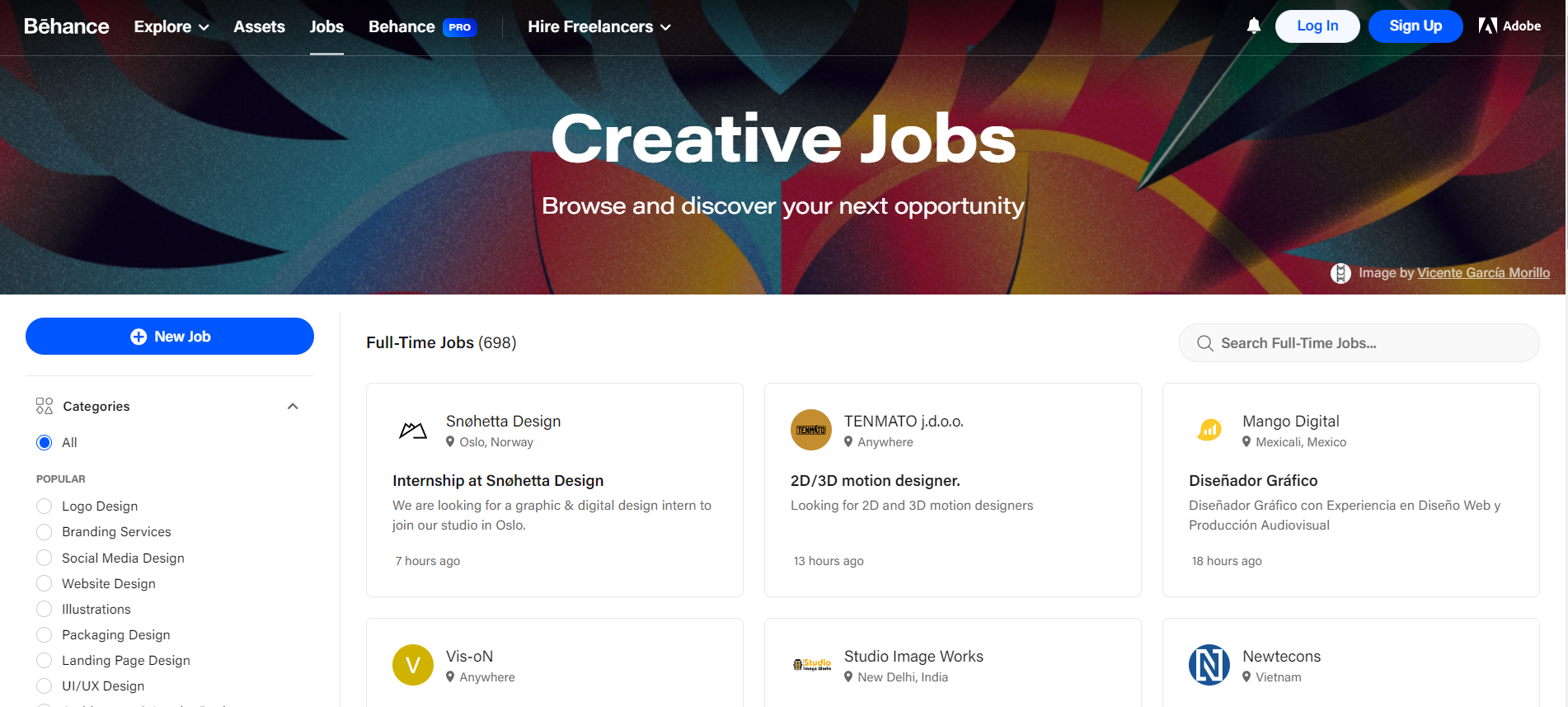Click the Sign Up button

pos(1415,26)
